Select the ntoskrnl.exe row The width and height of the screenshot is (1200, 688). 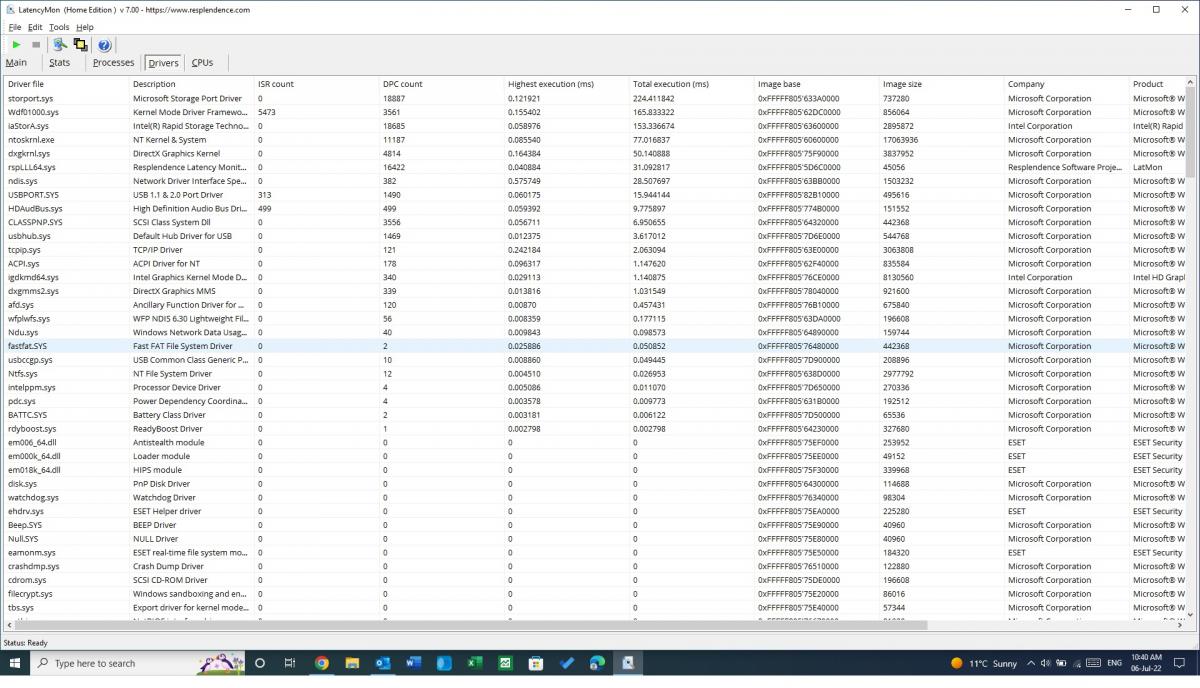point(595,140)
